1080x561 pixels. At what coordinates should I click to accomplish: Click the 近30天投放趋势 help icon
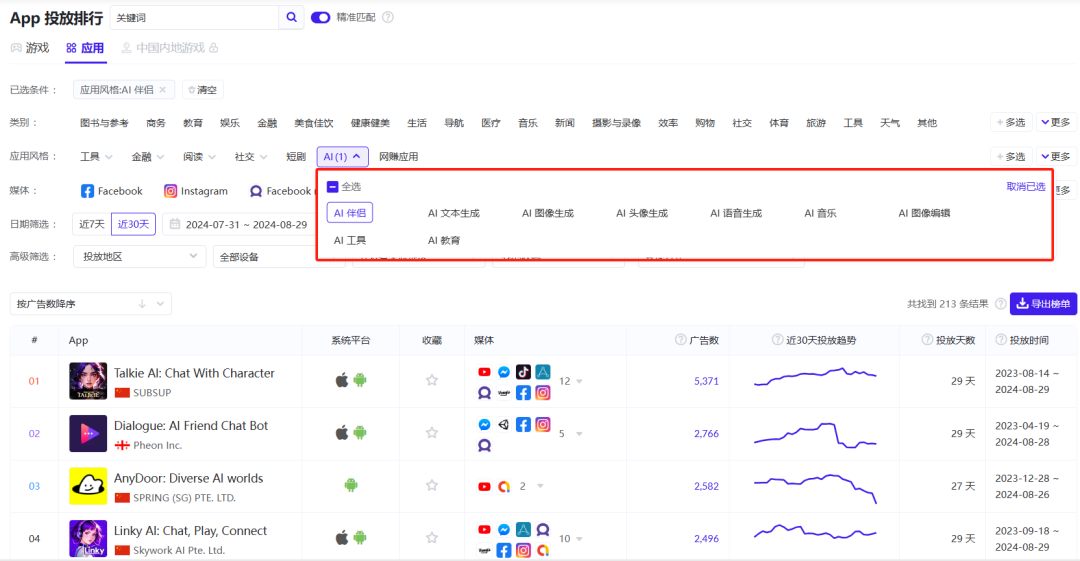(x=778, y=340)
